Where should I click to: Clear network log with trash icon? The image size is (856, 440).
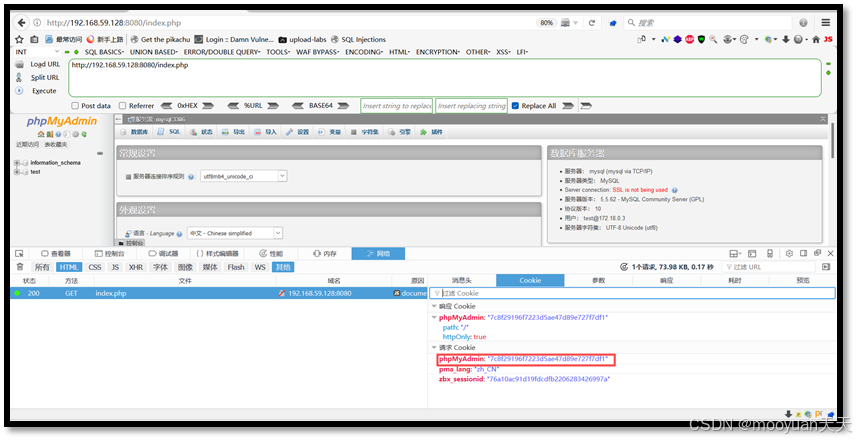(20, 267)
